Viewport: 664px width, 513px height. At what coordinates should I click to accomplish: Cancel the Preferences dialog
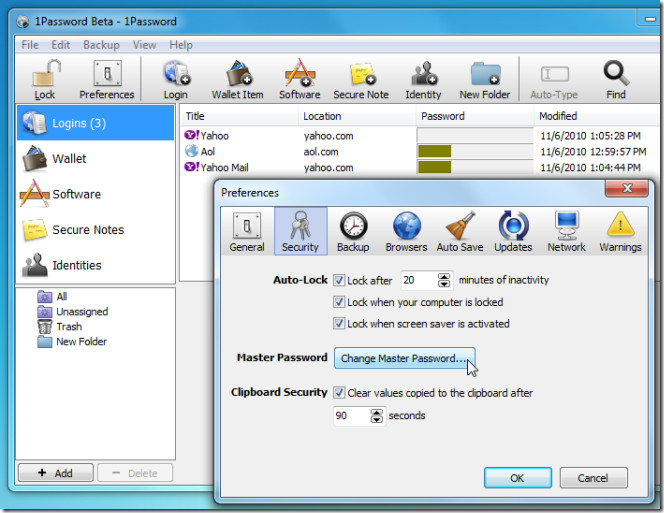click(x=593, y=478)
